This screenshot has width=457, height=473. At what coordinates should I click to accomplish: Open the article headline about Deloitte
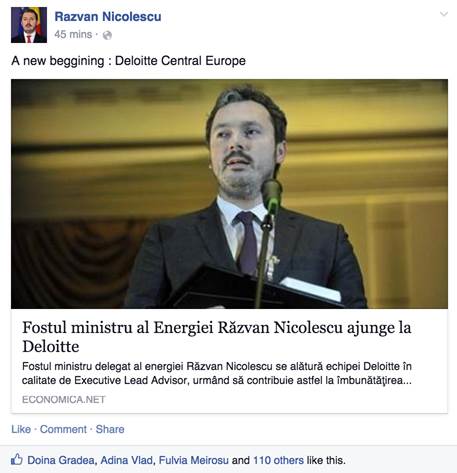pos(217,337)
